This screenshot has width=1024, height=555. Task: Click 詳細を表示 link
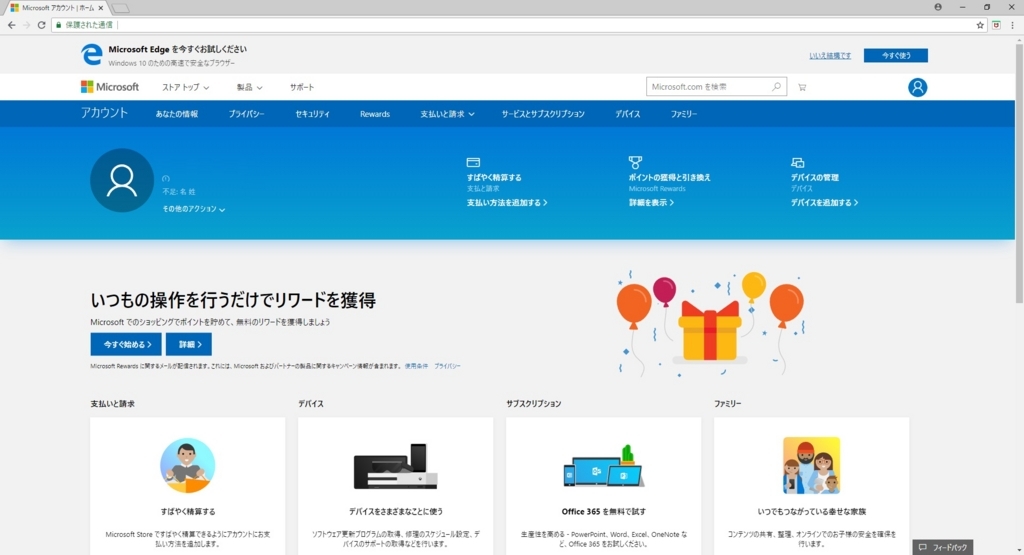[651, 203]
